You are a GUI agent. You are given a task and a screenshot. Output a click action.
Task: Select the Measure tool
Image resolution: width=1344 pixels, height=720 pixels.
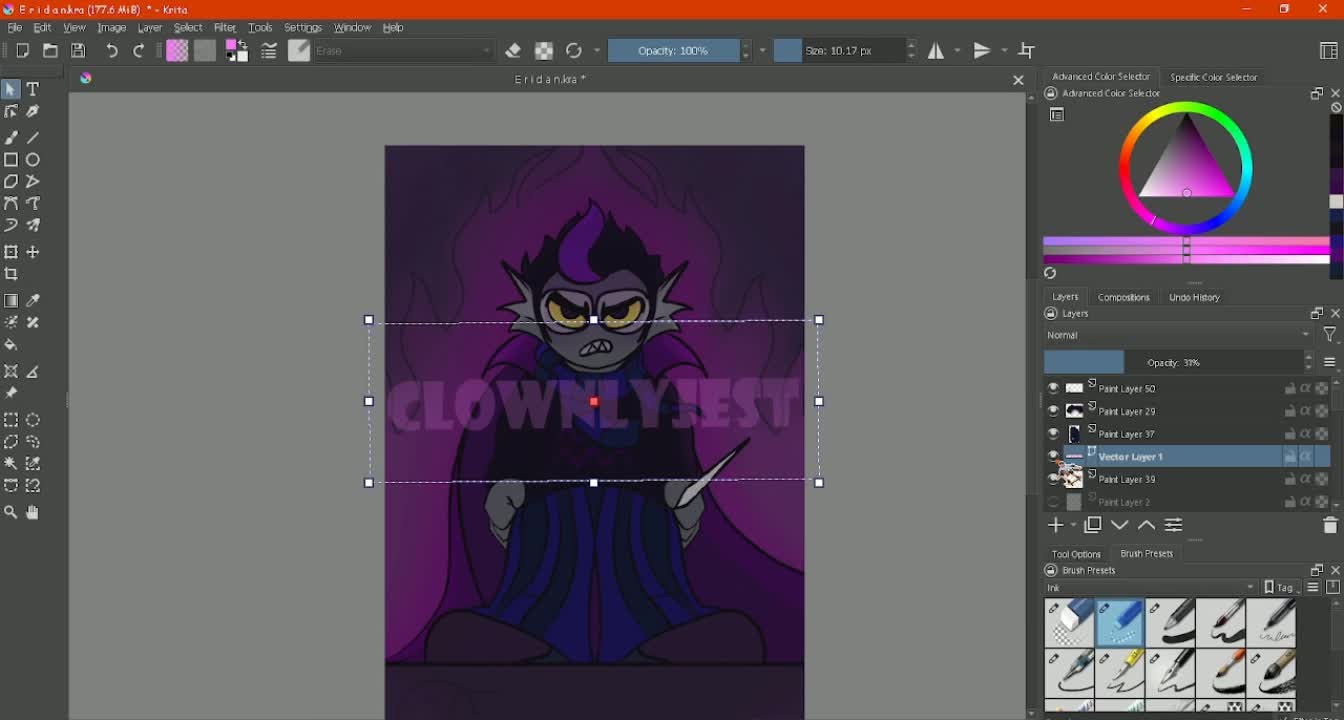[33, 372]
